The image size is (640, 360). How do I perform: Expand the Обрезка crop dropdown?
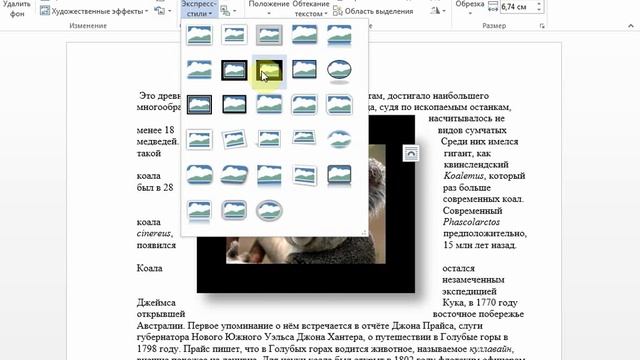click(x=470, y=9)
